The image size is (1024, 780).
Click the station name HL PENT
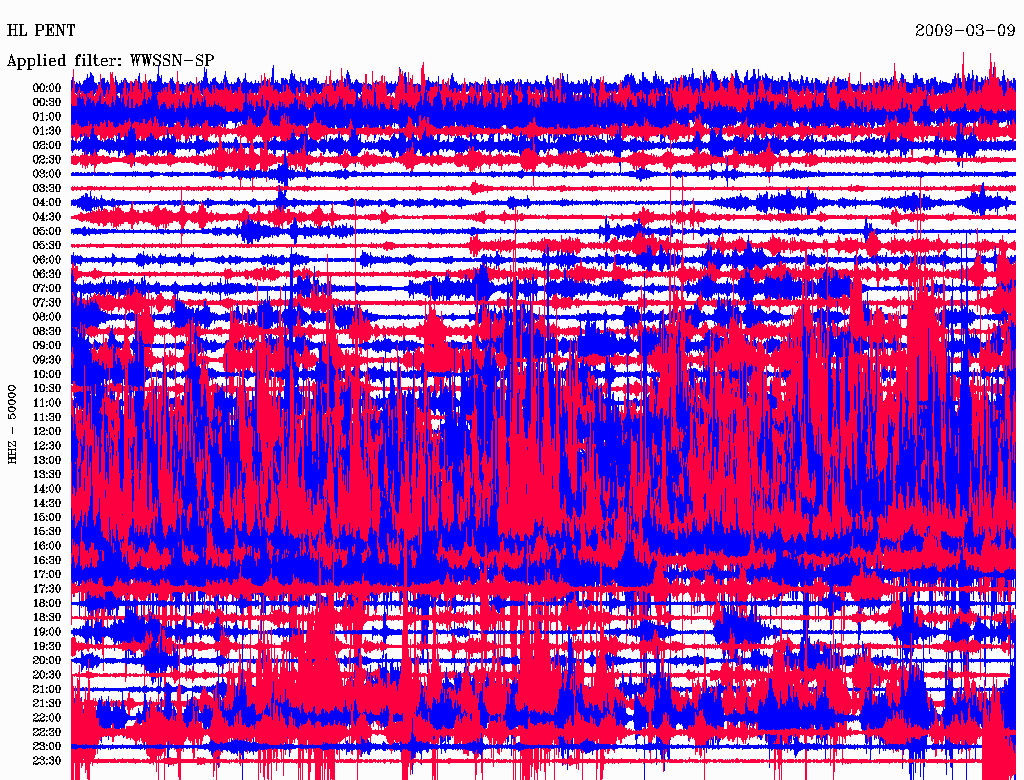coord(40,31)
